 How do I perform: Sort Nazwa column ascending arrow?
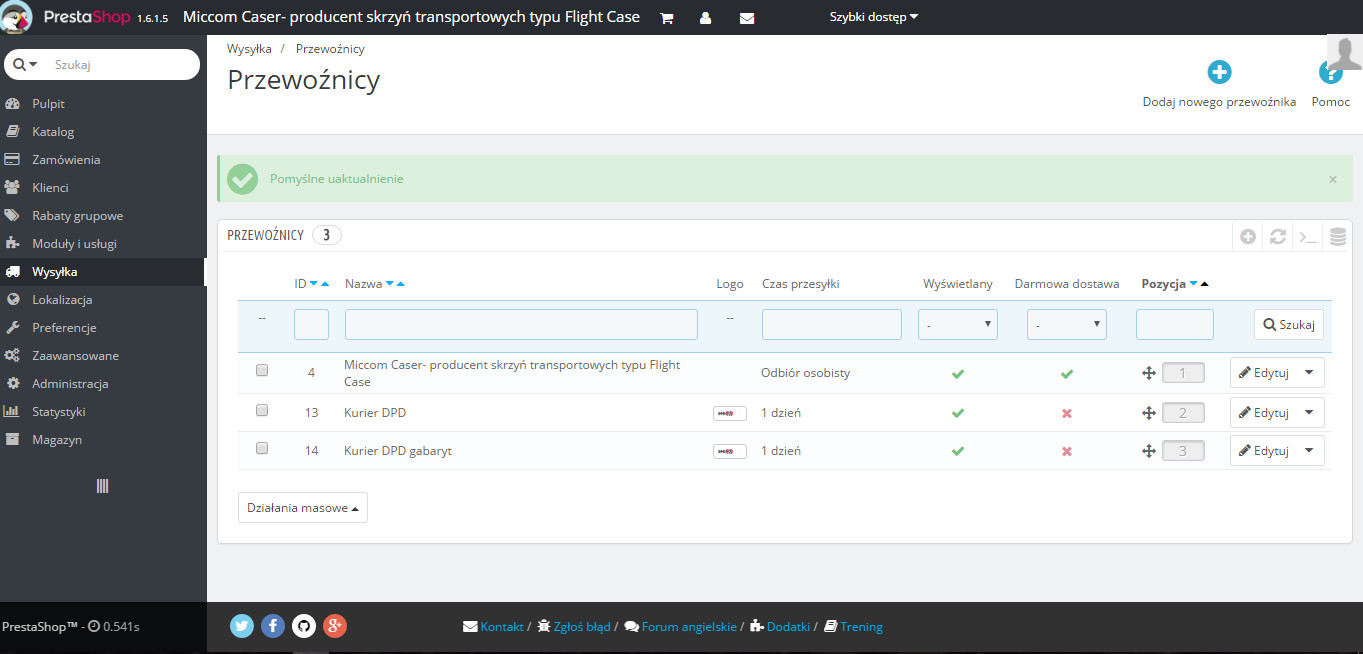401,284
